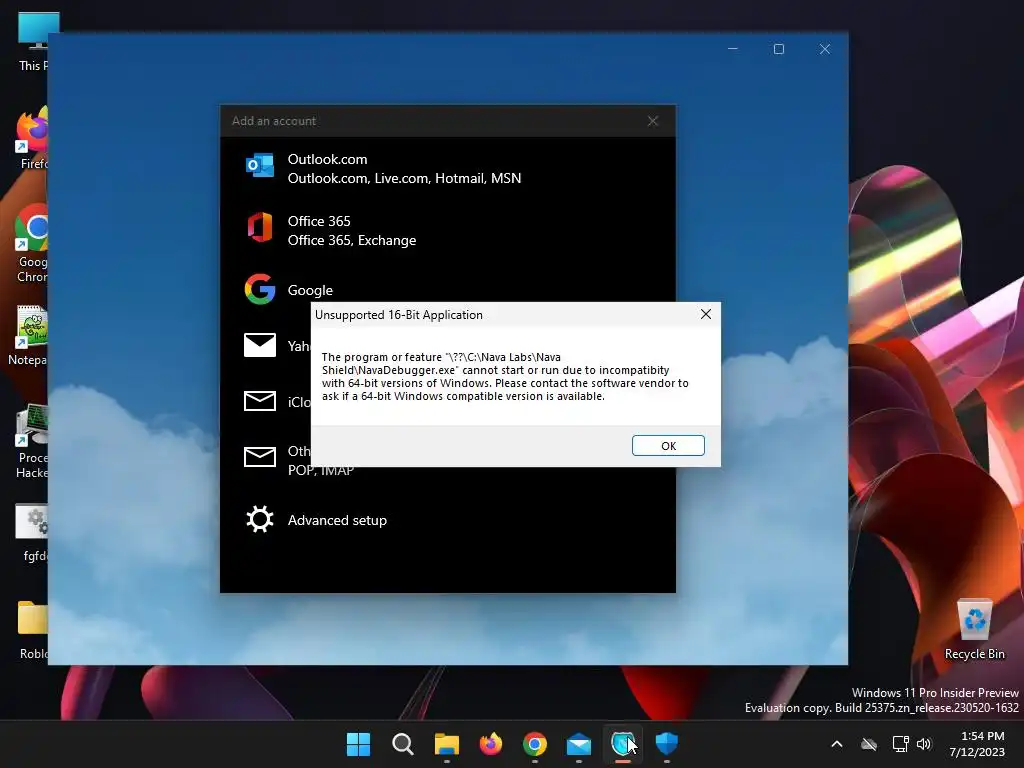
Task: Select the Yahoo envelope icon
Action: tap(260, 345)
